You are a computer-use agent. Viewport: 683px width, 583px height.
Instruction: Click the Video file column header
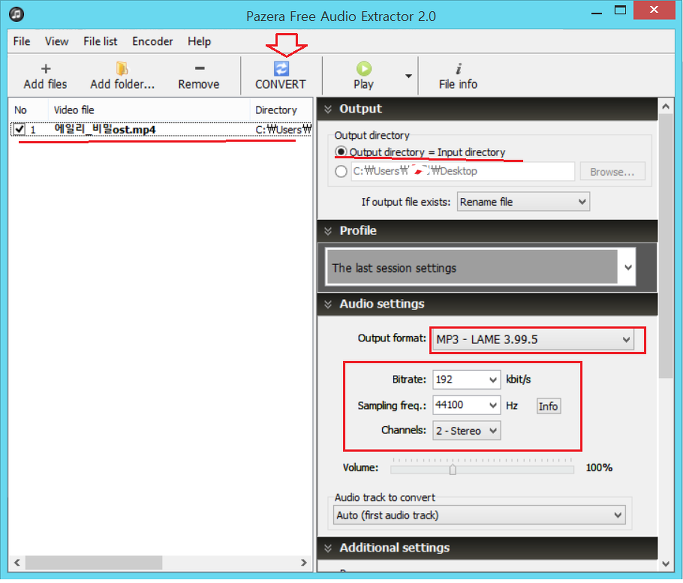[x=149, y=110]
